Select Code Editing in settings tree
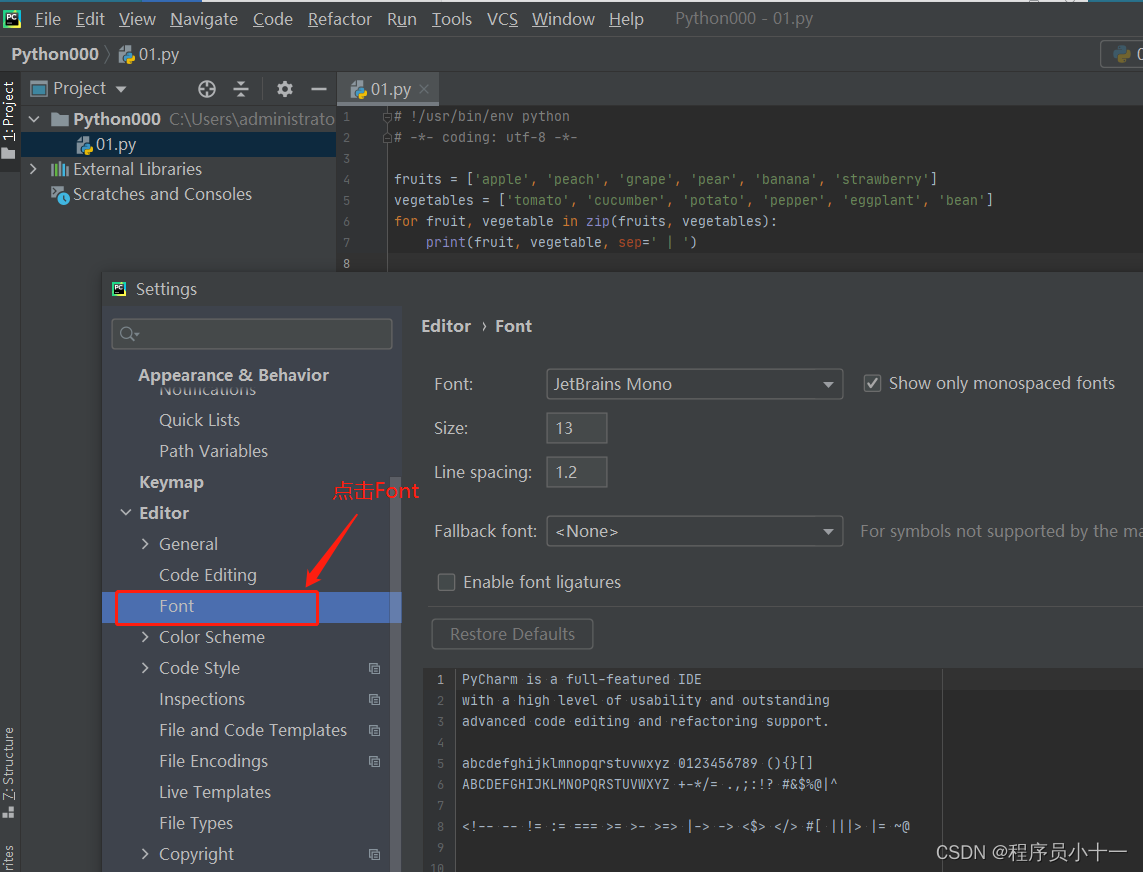 point(208,575)
